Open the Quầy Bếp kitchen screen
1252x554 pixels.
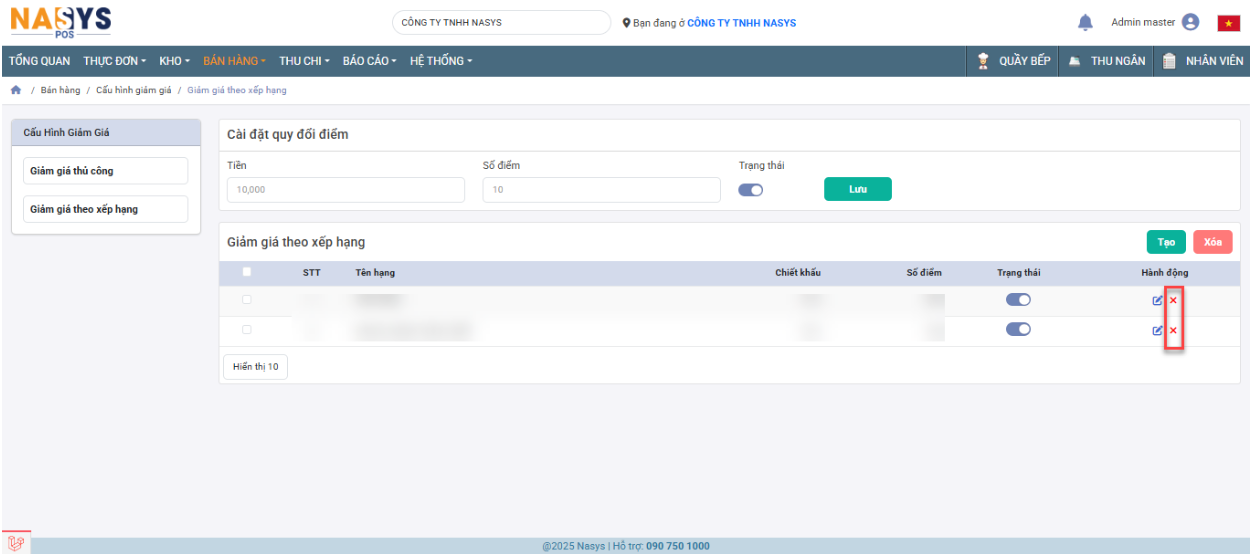tap(1013, 61)
